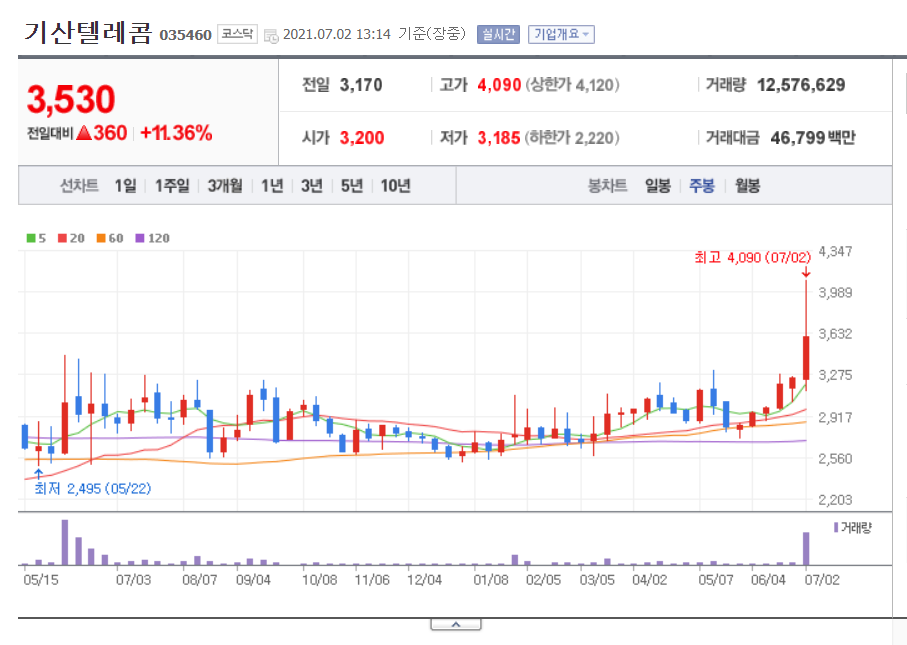Screen dimensions: 907x645
Task: Click the green 5 moving average legend
Action: coord(36,238)
